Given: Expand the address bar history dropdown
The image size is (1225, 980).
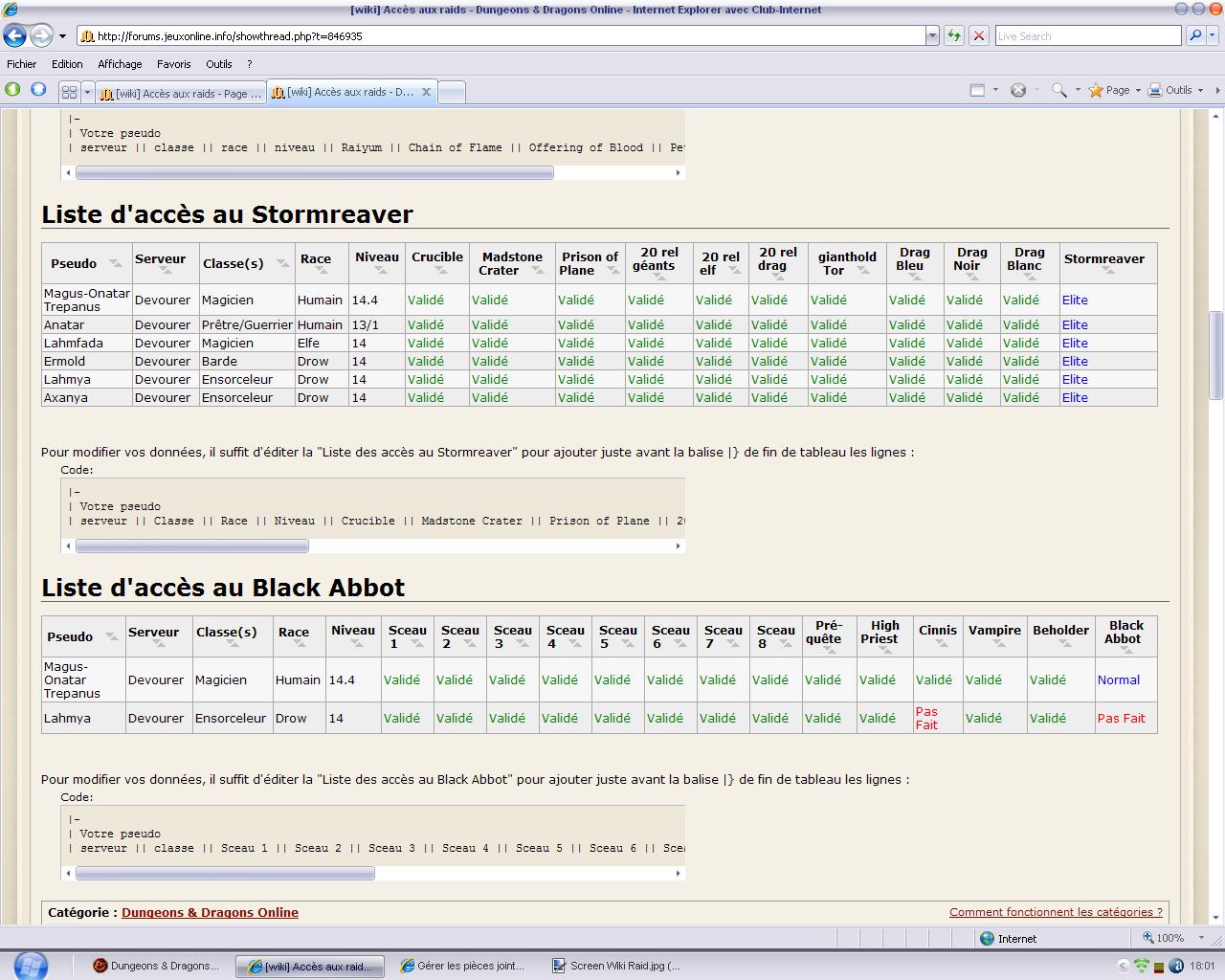Looking at the screenshot, I should click(932, 36).
